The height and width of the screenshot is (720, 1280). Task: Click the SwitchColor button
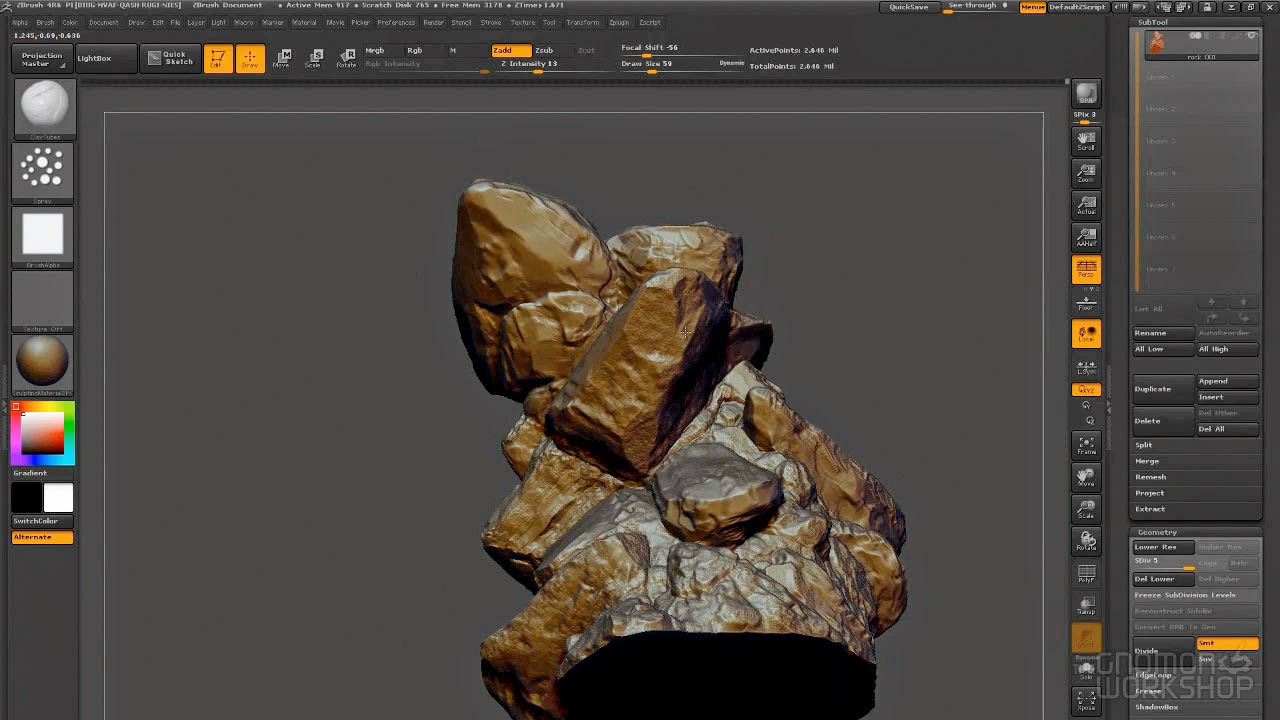pos(42,521)
